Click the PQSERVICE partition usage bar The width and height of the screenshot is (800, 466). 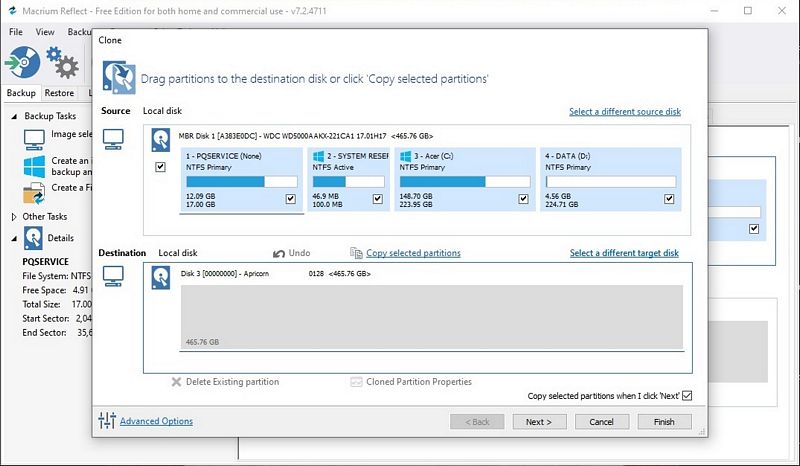click(242, 182)
